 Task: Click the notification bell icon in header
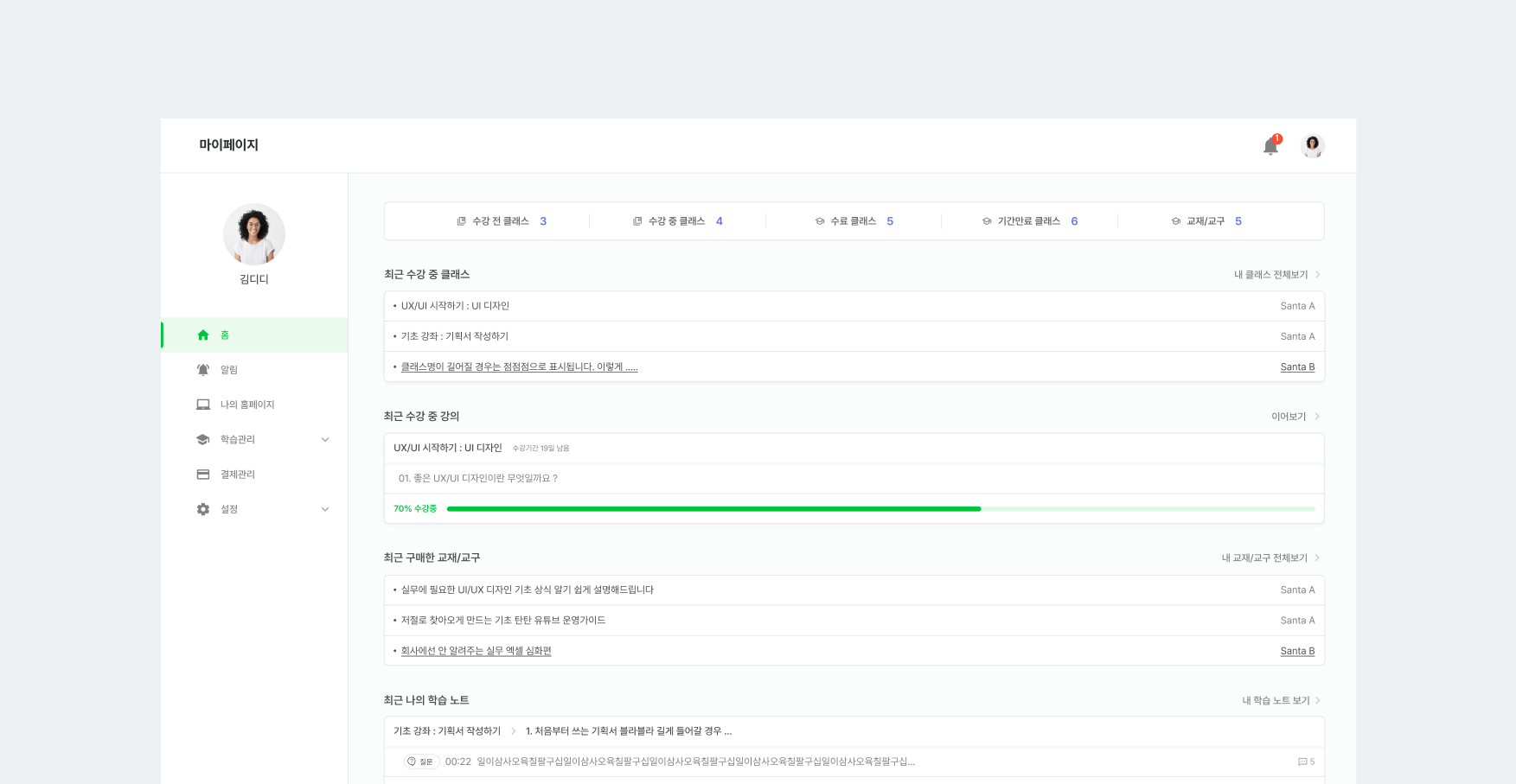pyautogui.click(x=1270, y=146)
